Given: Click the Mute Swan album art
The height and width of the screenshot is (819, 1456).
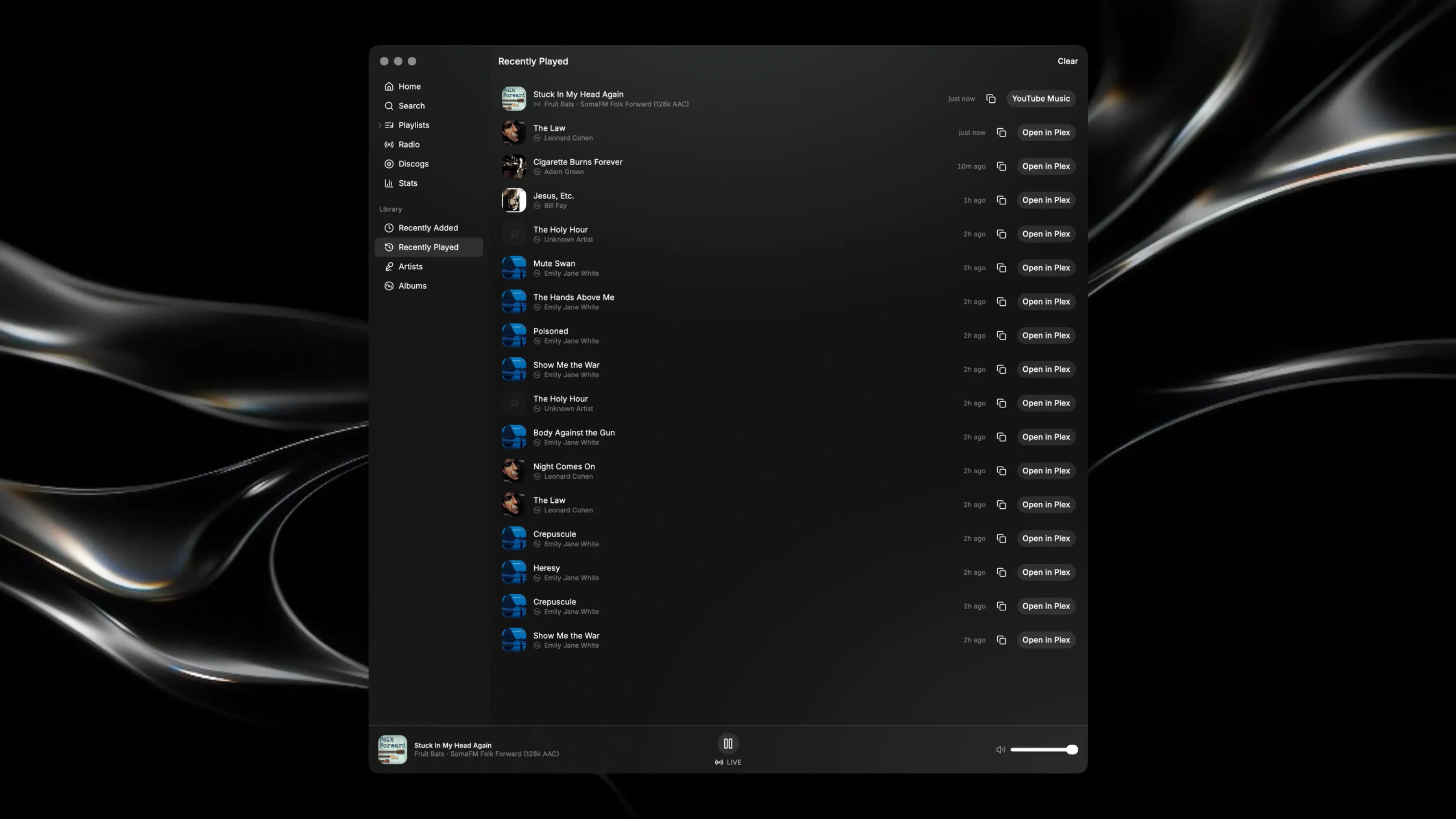Looking at the screenshot, I should pos(514,268).
